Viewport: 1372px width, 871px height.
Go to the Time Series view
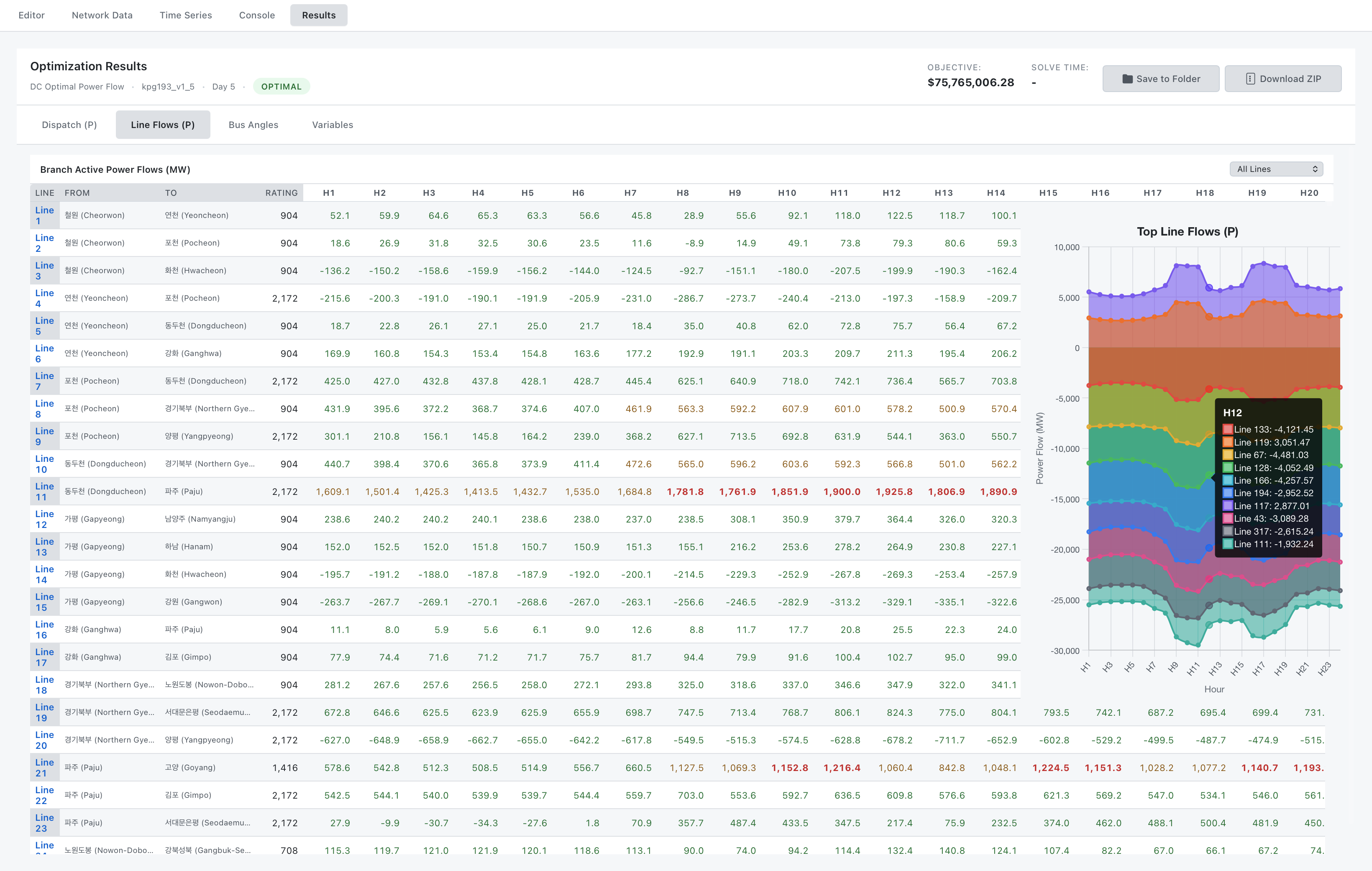186,15
